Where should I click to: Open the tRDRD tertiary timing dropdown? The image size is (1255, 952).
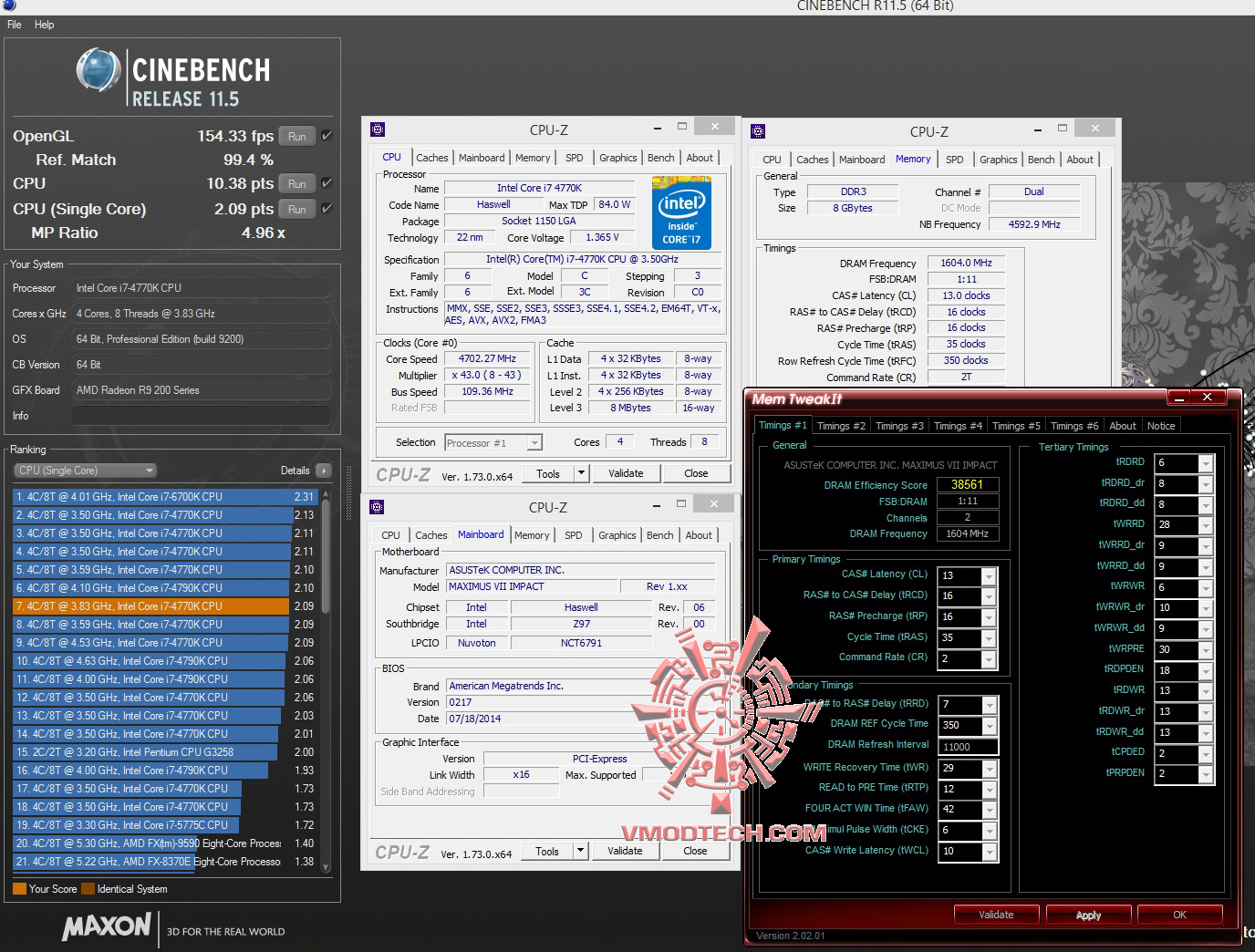click(1205, 463)
